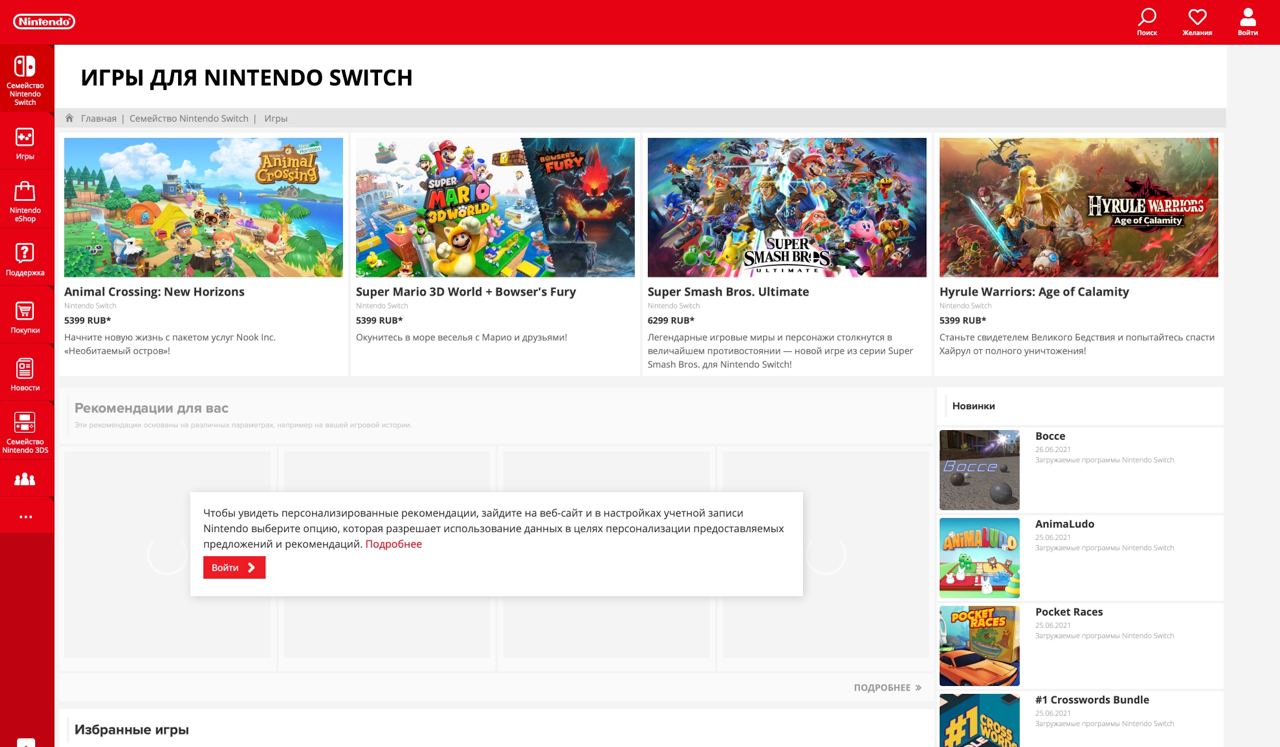The height and width of the screenshot is (747, 1280).
Task: Click Super Mario 3D World + Bowser's Fury title
Action: click(466, 292)
